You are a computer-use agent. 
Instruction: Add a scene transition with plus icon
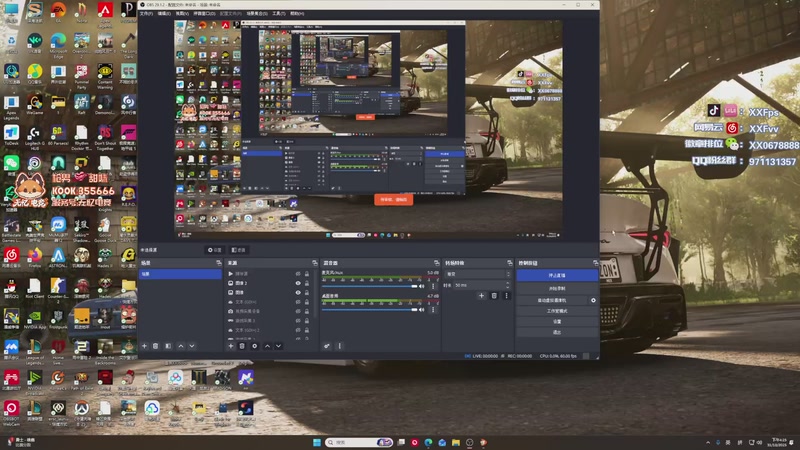click(481, 295)
